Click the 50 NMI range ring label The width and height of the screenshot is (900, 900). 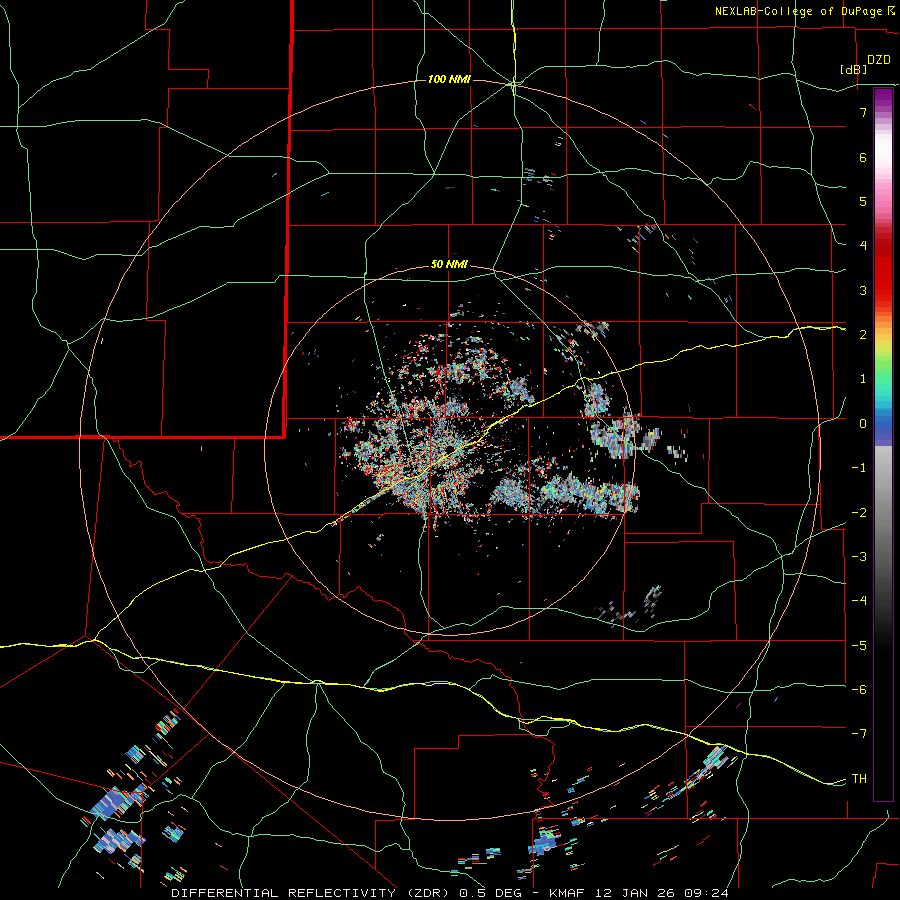[449, 264]
